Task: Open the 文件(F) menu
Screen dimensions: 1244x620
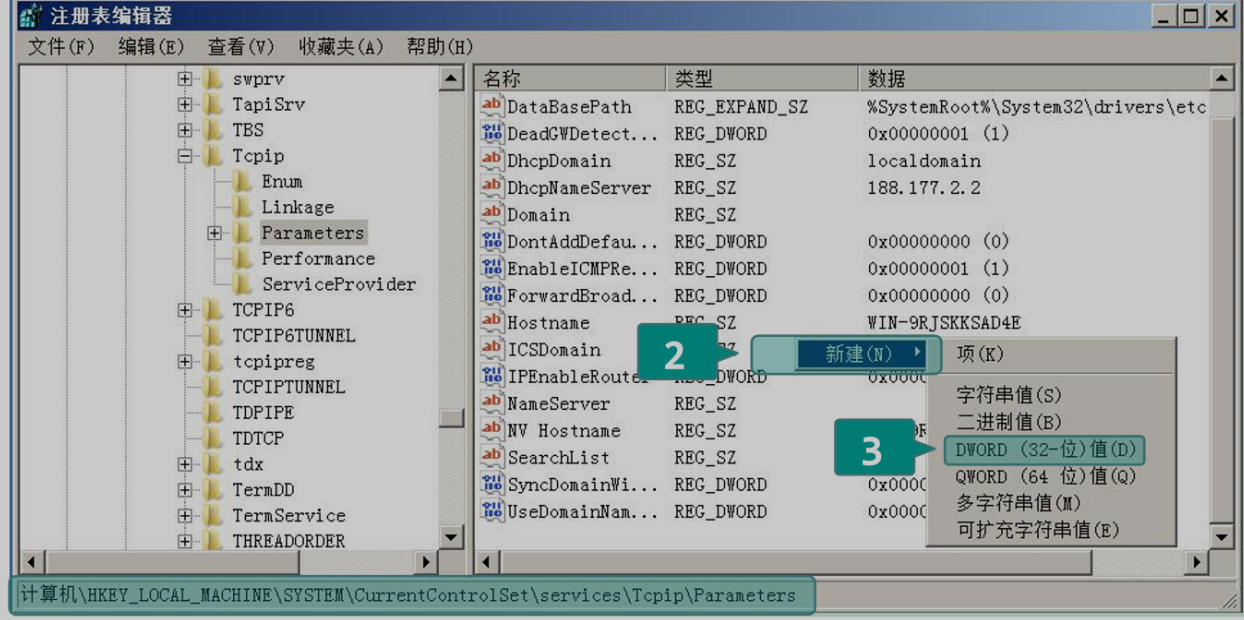Action: pyautogui.click(x=60, y=47)
